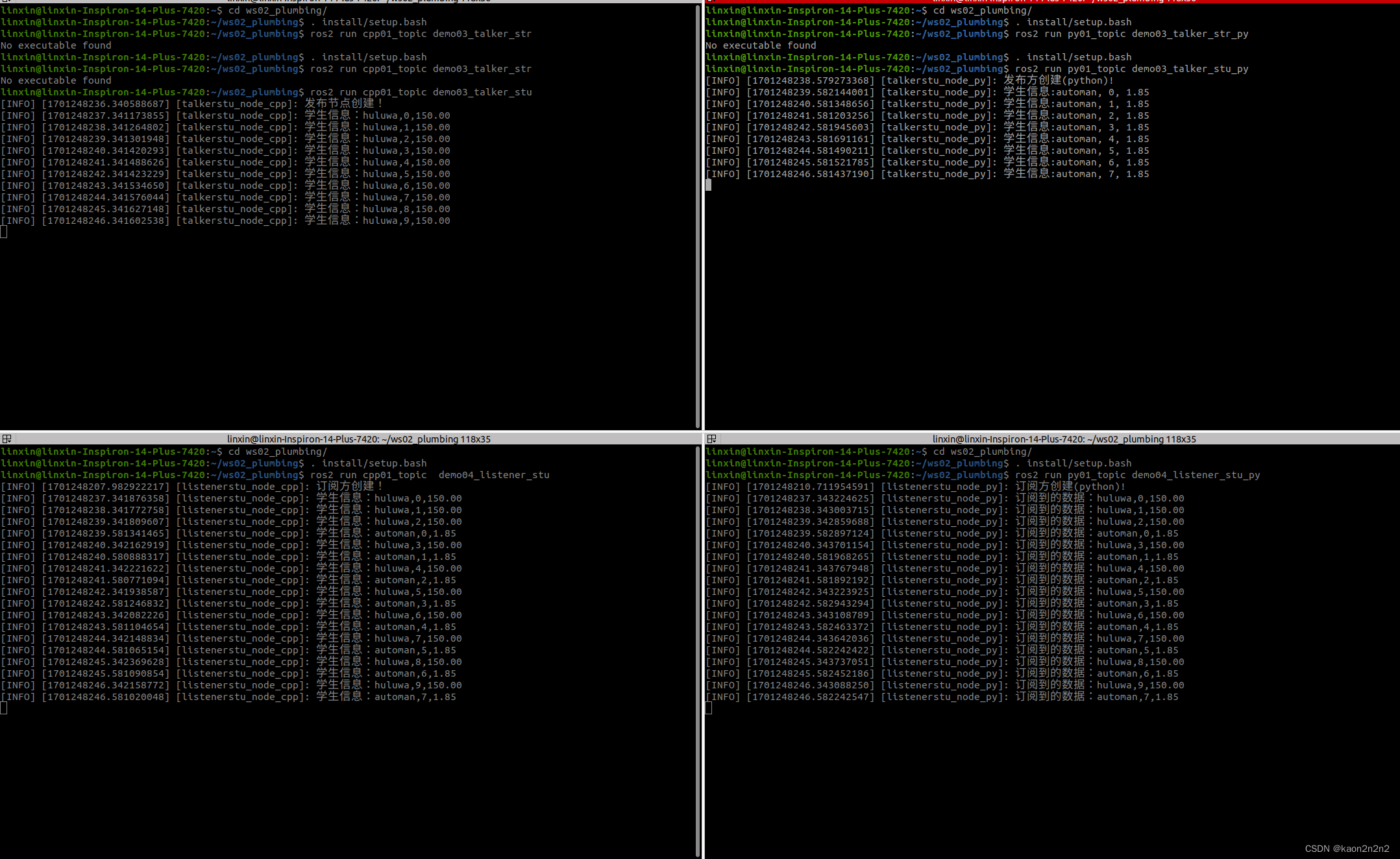Click the timestamp 1701248210.711954591 in the bottom-right pane
The image size is (1400, 859).
810,487
